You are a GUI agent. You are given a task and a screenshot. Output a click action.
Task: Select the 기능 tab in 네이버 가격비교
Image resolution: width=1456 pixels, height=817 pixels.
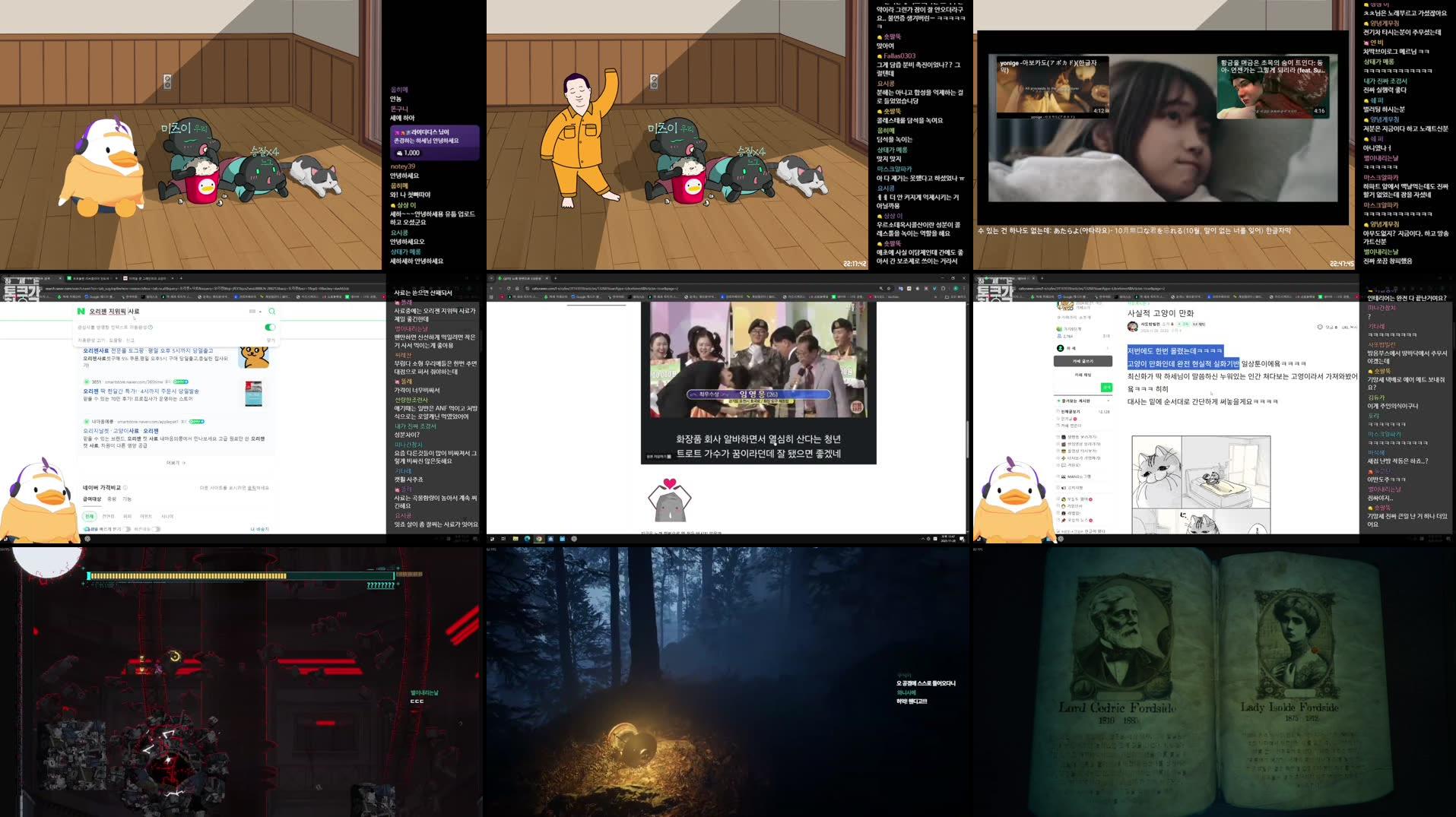point(128,499)
